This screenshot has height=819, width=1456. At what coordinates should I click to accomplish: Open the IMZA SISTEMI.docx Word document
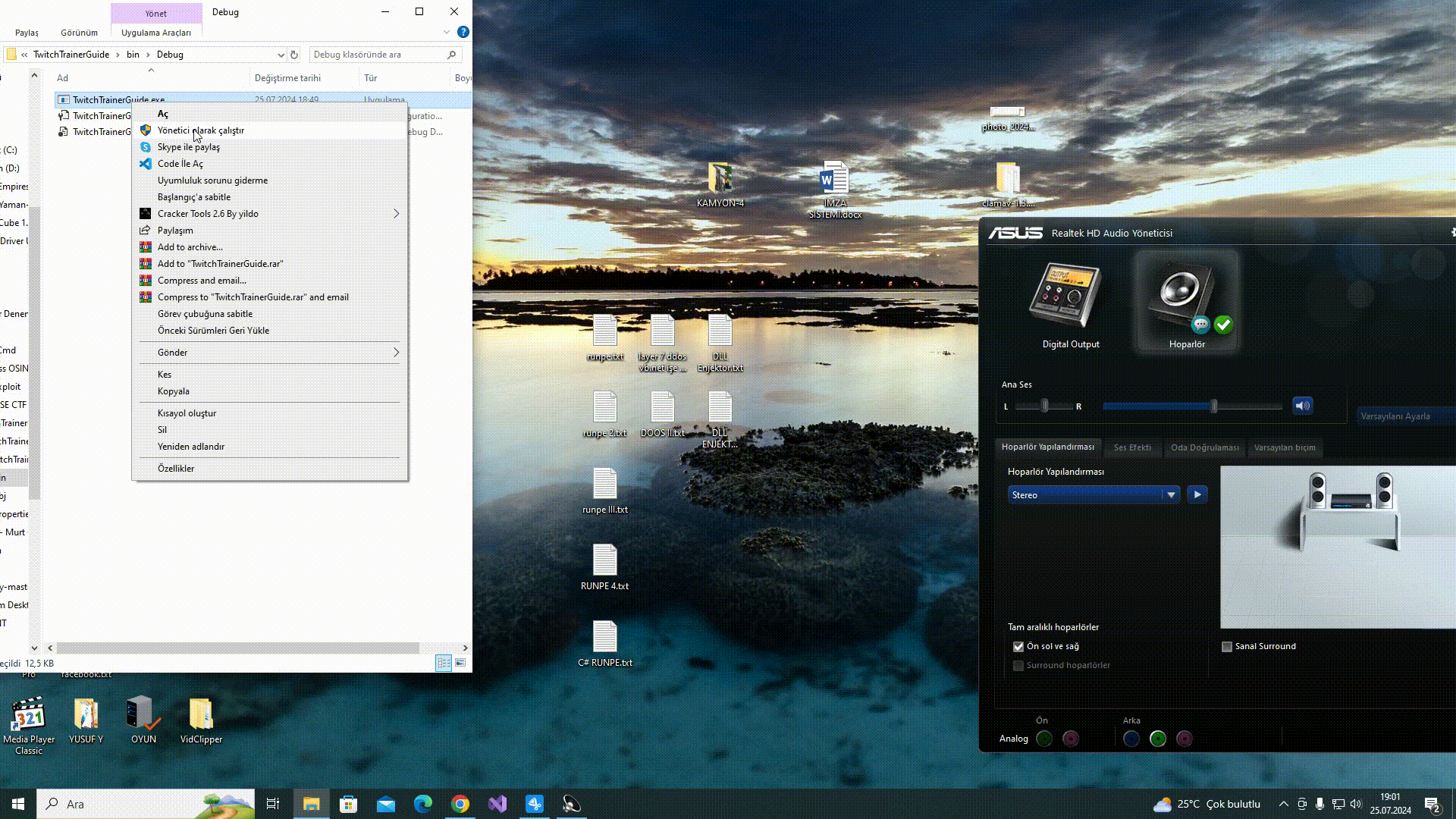click(x=834, y=190)
